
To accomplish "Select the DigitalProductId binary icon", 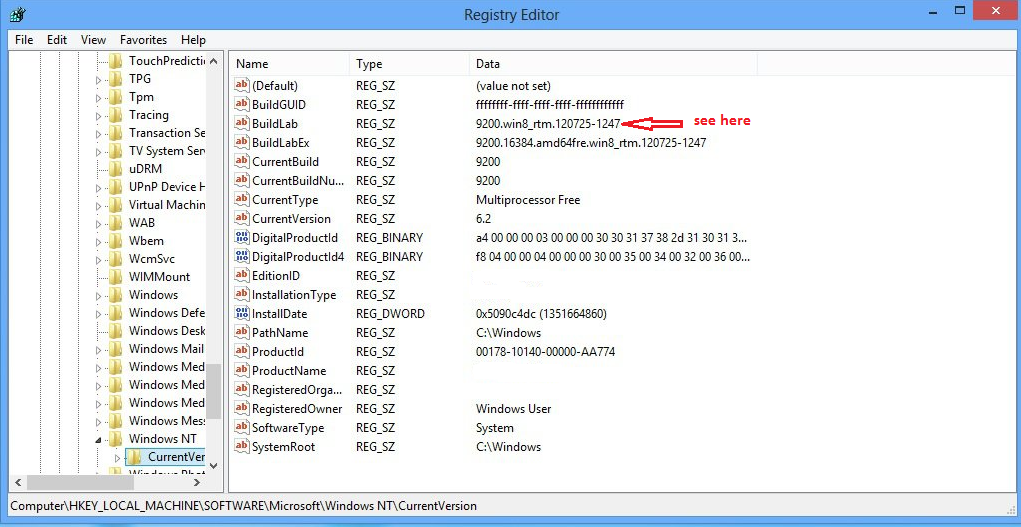I will click(242, 237).
